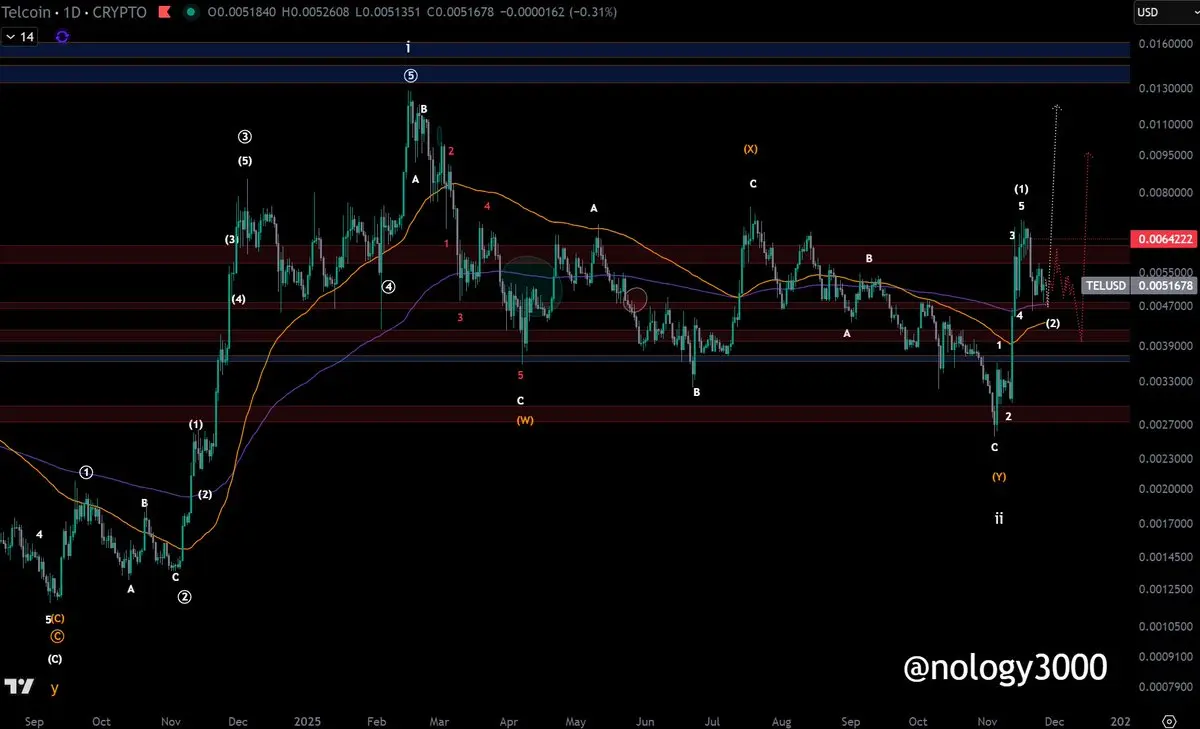Click the Jul label on the time axis
This screenshot has height=729, width=1200.
tap(713, 720)
